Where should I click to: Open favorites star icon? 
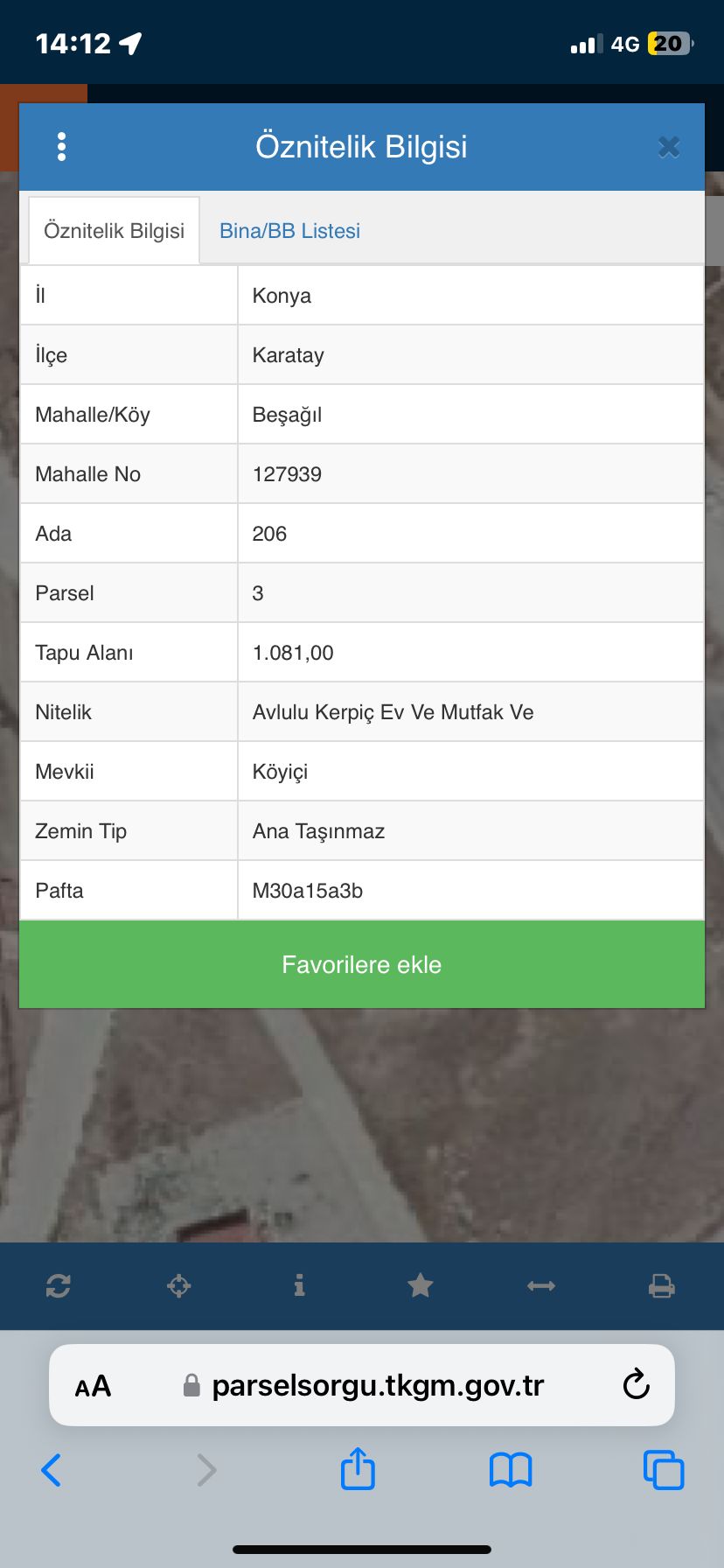click(421, 1285)
